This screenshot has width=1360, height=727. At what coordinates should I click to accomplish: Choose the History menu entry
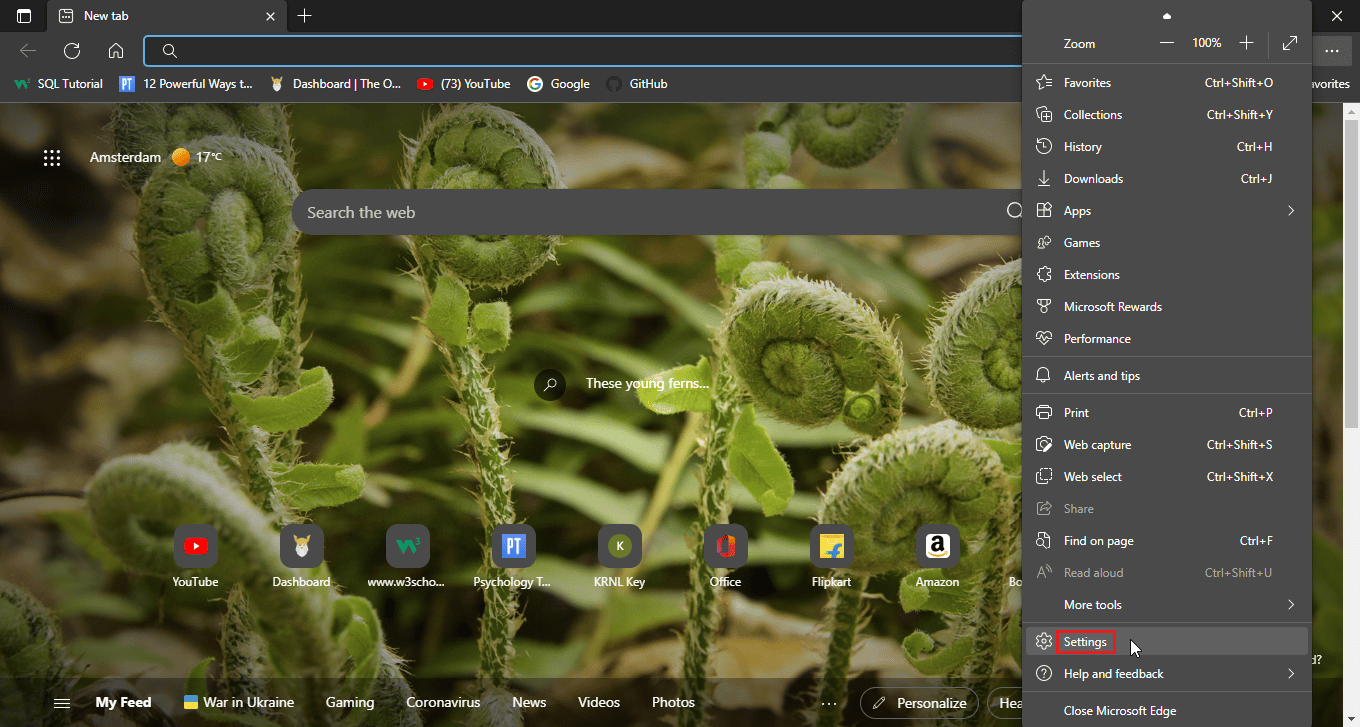(x=1082, y=147)
